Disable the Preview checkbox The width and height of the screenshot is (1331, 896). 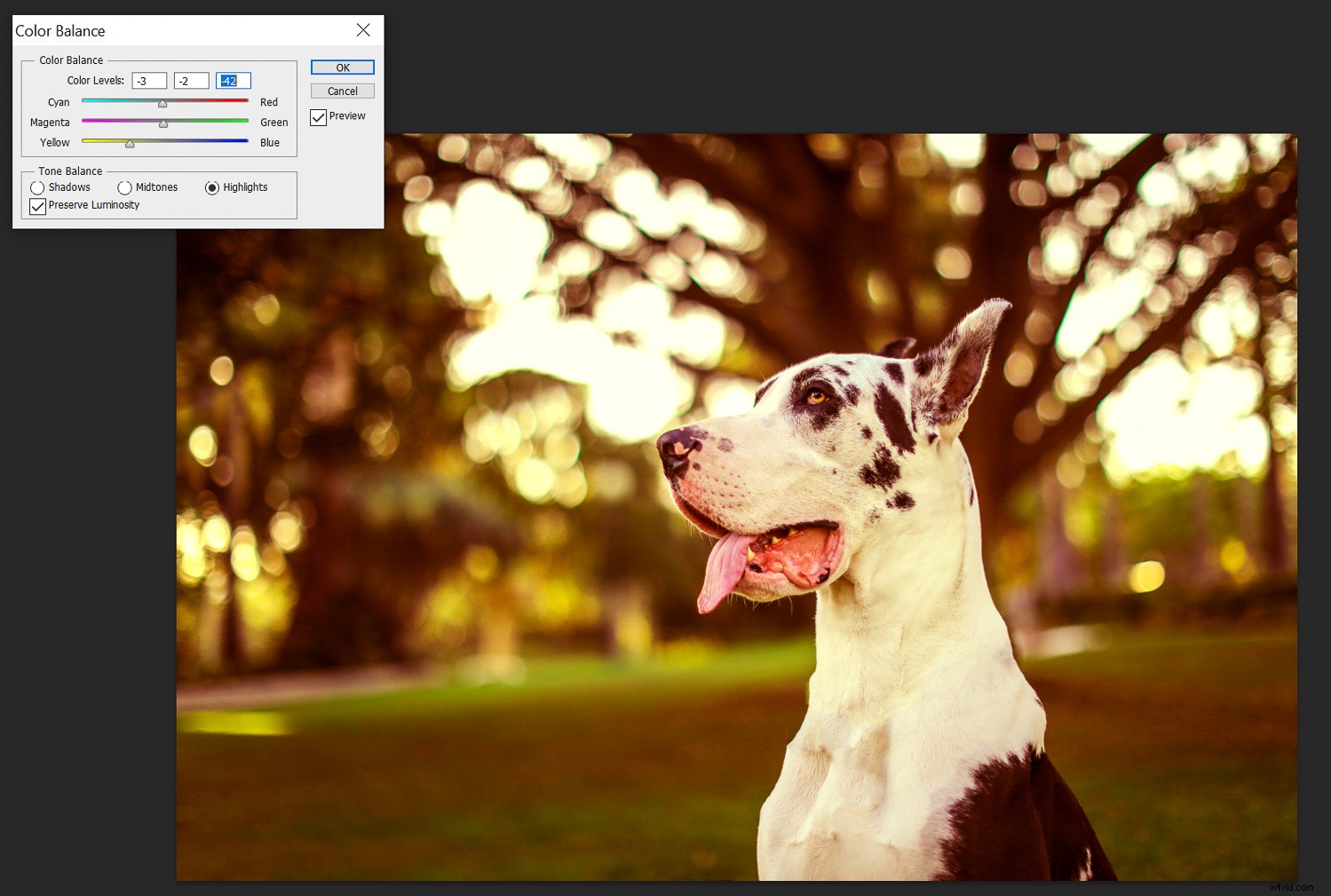(318, 116)
